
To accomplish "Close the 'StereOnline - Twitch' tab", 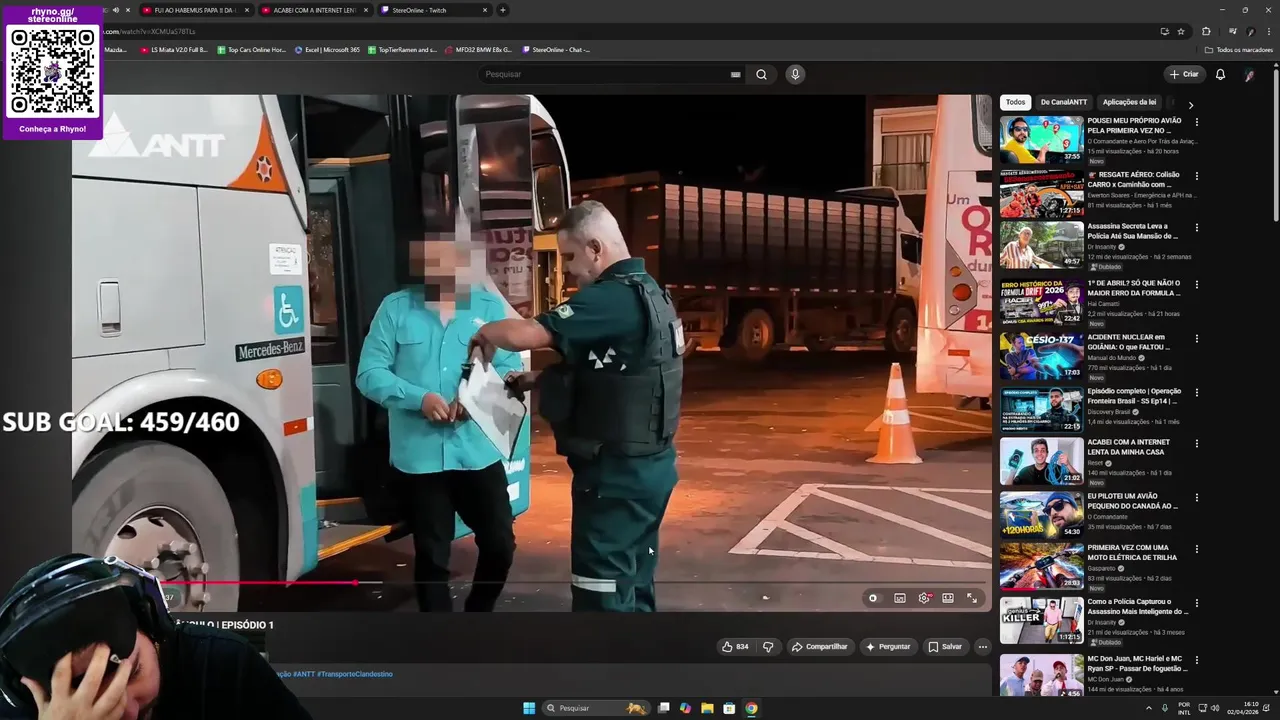I will coord(485,10).
